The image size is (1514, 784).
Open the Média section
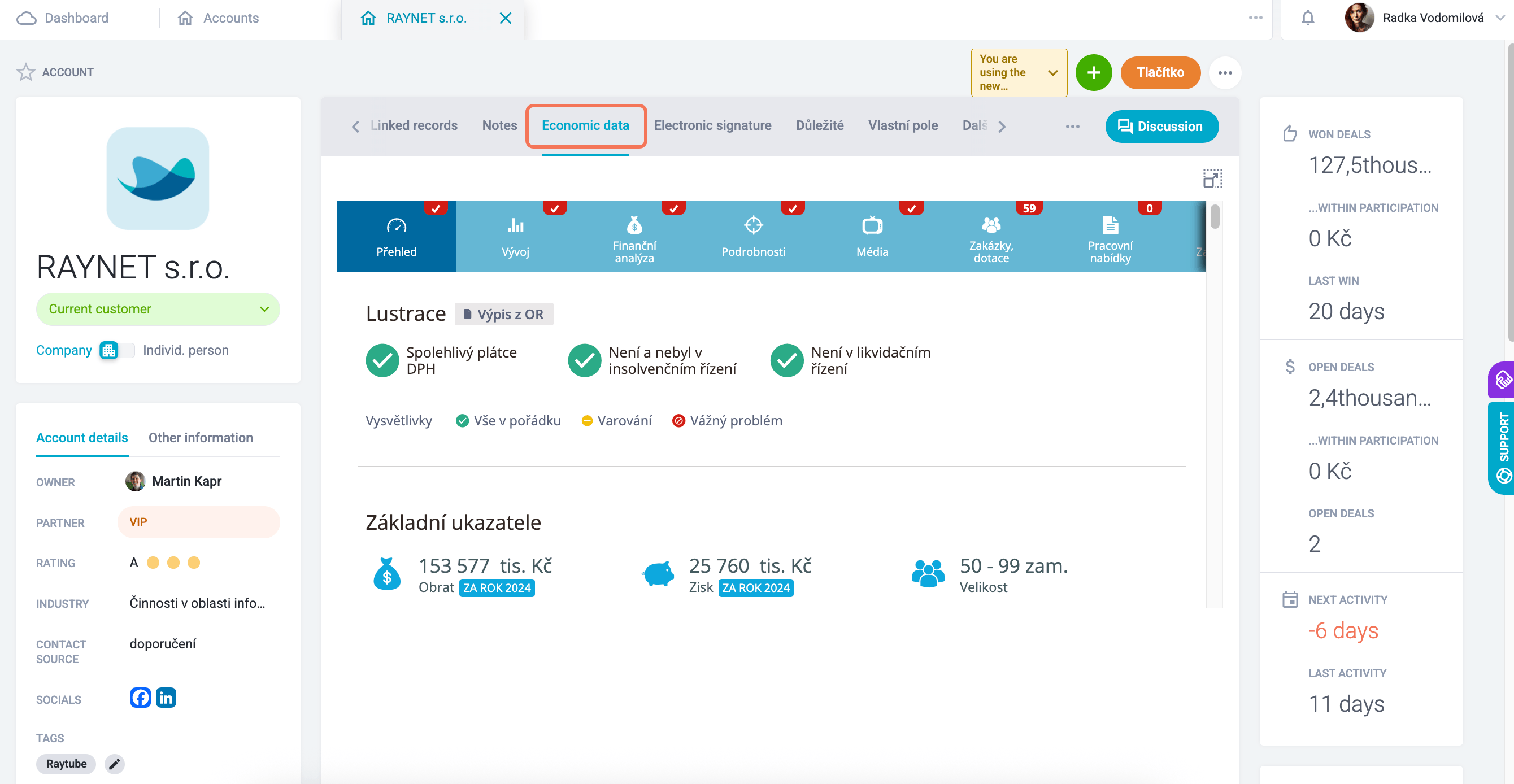click(872, 237)
